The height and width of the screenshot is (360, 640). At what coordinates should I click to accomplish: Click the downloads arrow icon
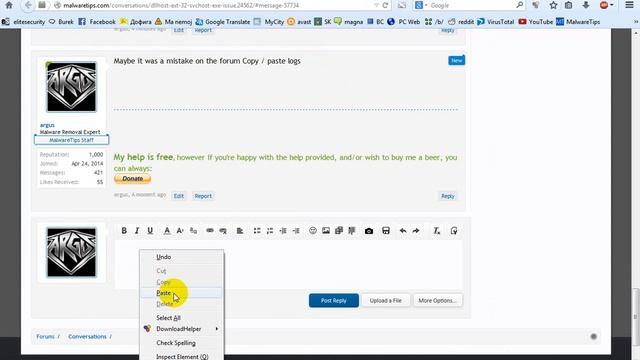tap(586, 5)
